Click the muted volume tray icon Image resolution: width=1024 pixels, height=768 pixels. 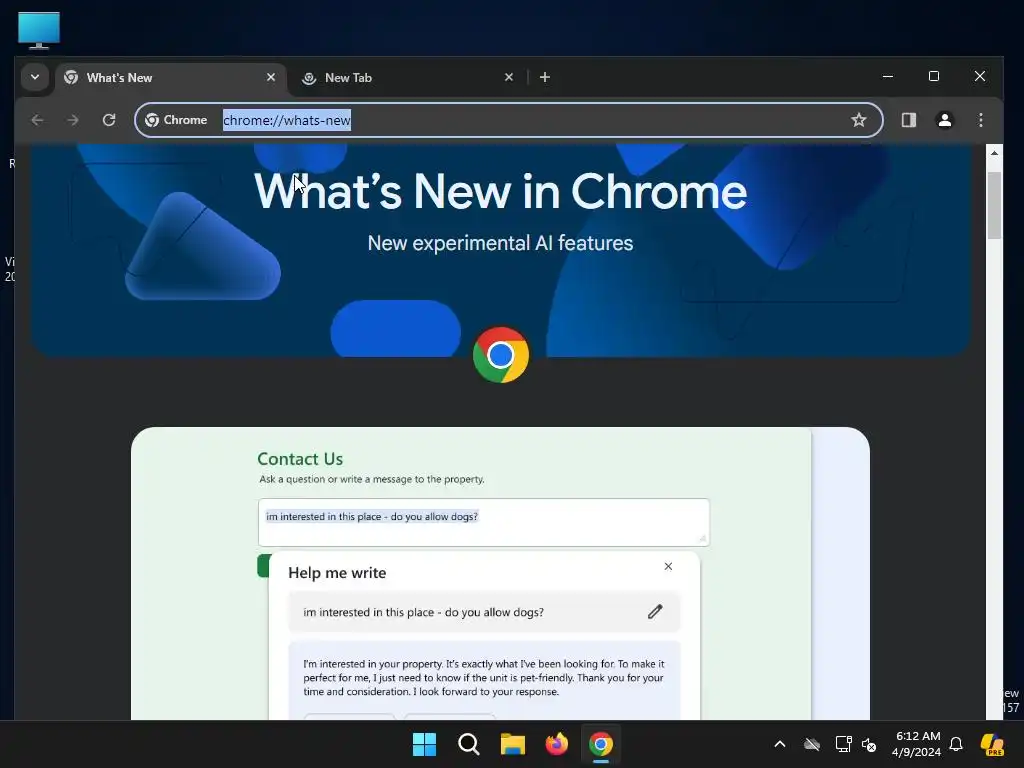869,744
